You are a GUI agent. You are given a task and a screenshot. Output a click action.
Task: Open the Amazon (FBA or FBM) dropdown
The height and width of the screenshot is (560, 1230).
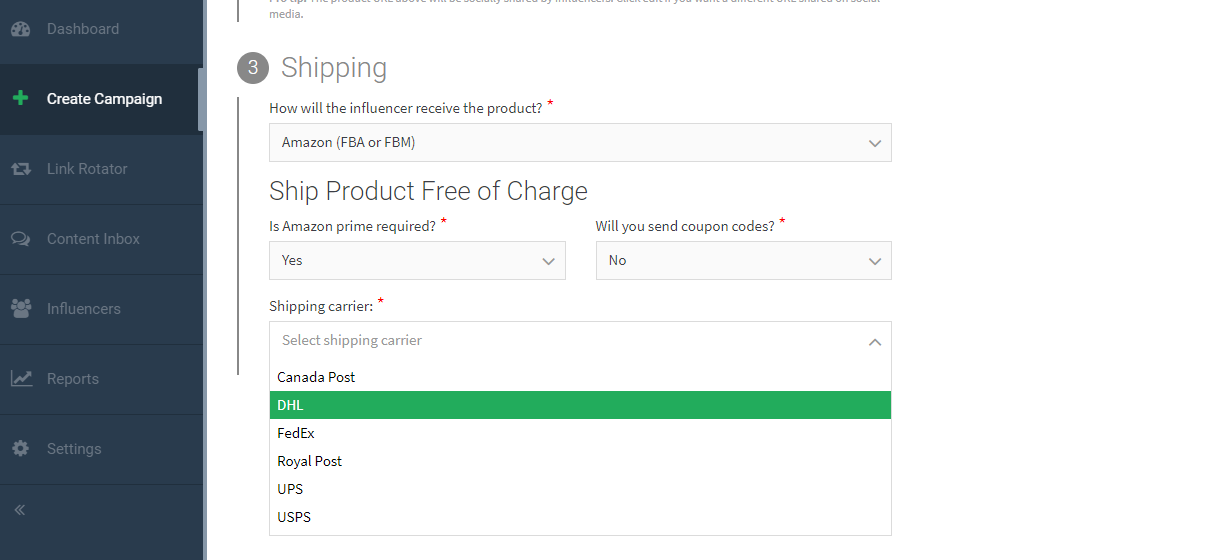(x=580, y=143)
